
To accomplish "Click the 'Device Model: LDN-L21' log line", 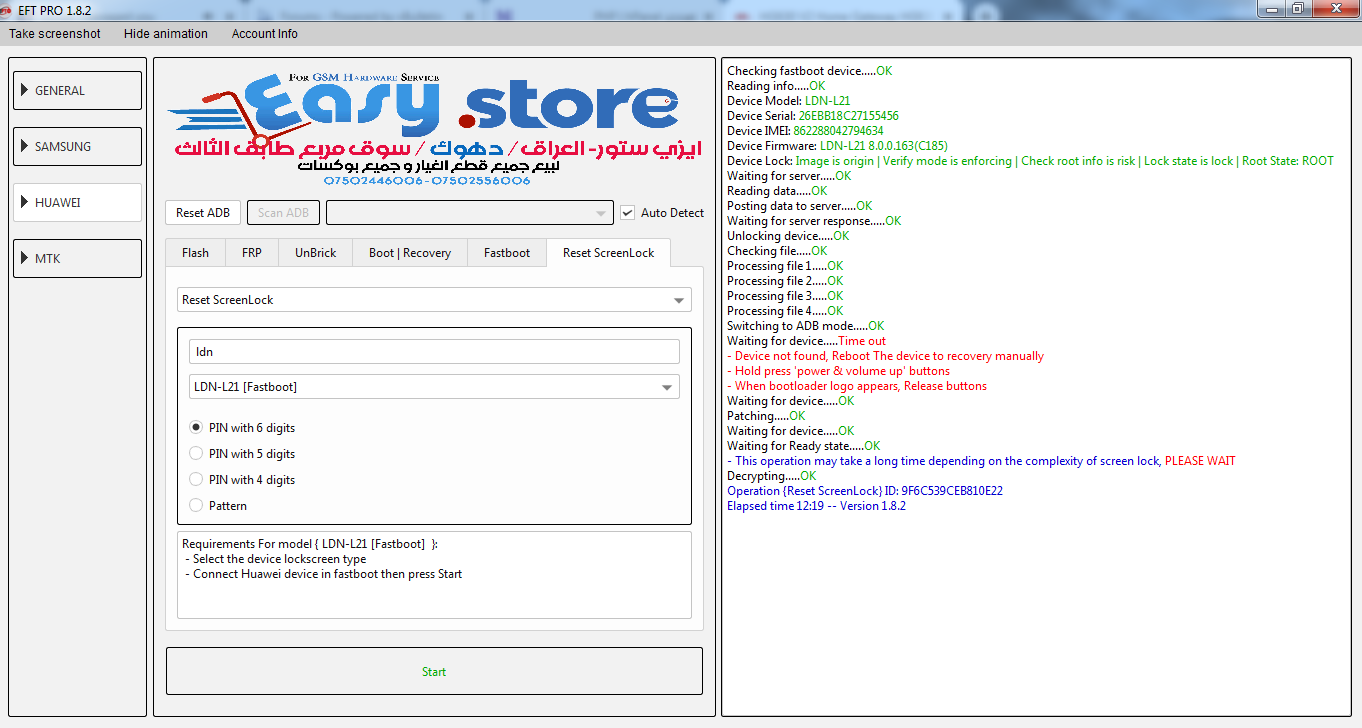I will pyautogui.click(x=789, y=101).
